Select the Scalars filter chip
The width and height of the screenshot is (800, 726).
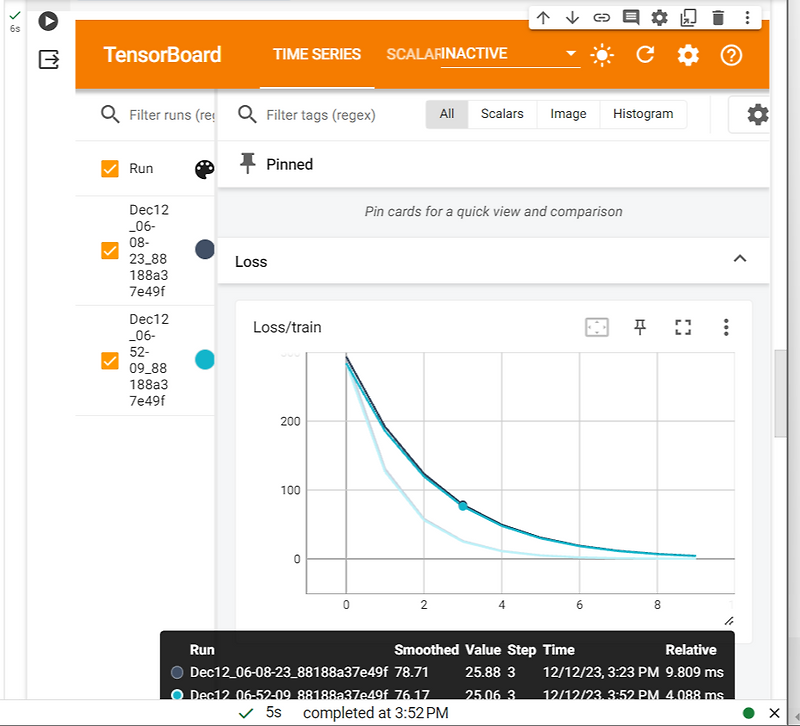(x=502, y=114)
